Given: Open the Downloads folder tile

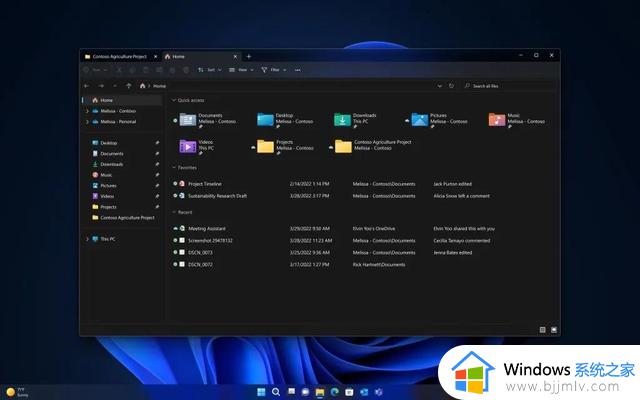Looking at the screenshot, I should point(356,120).
